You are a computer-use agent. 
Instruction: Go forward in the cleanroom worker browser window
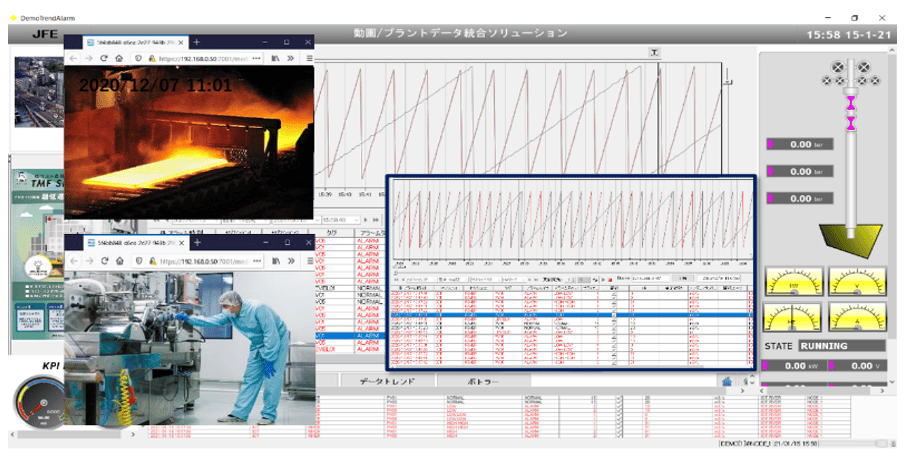click(89, 261)
